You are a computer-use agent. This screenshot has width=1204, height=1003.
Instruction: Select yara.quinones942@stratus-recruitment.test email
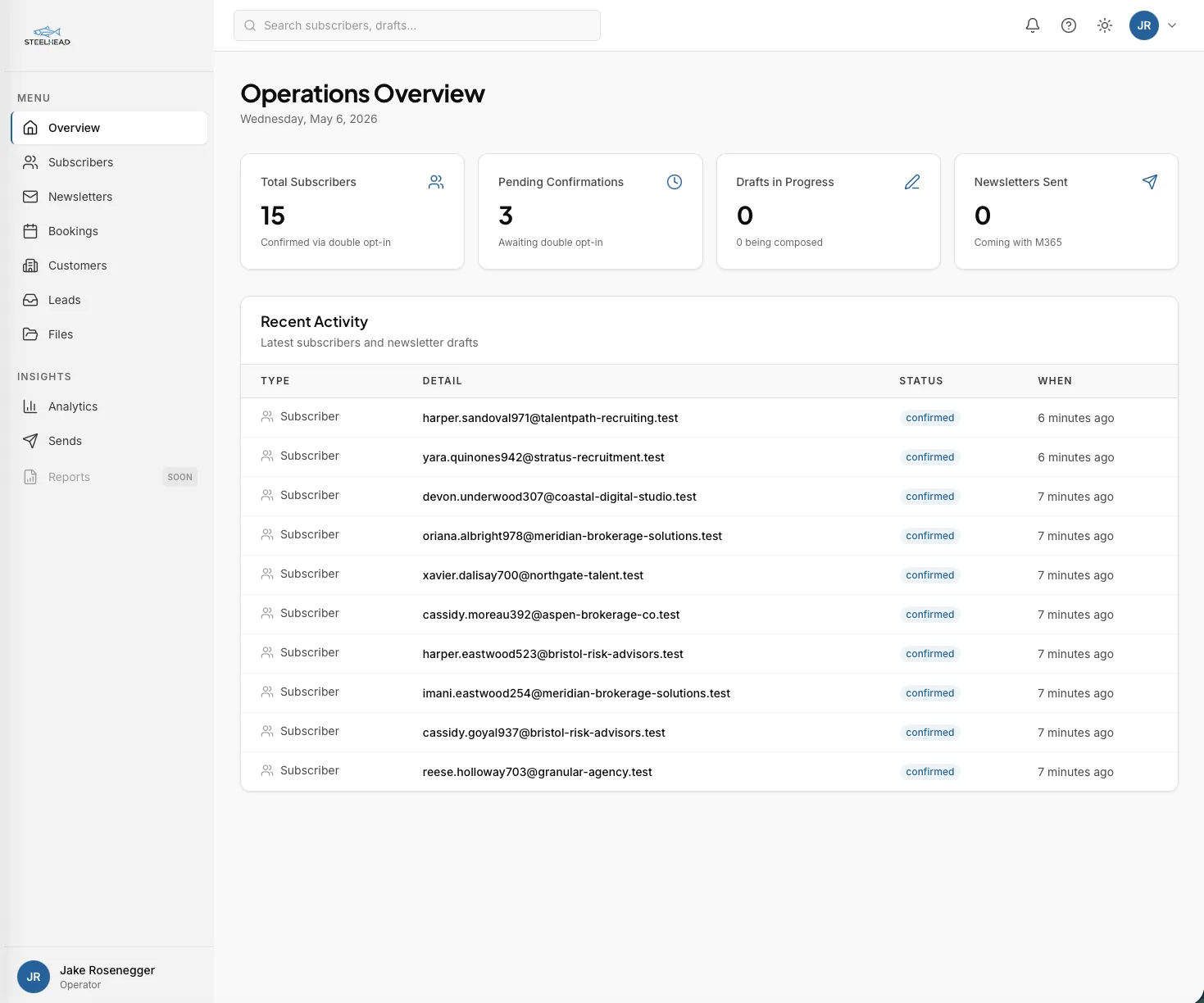pos(543,457)
